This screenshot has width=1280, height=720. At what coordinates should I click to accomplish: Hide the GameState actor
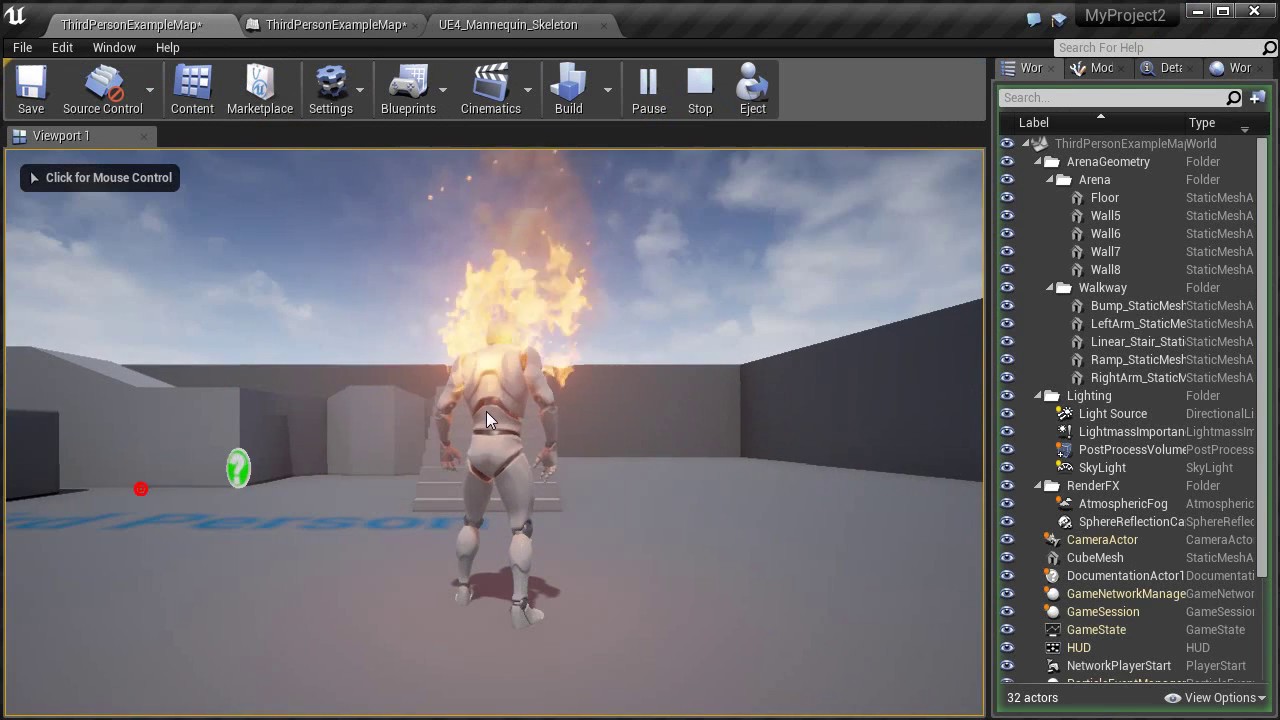pyautogui.click(x=1007, y=630)
